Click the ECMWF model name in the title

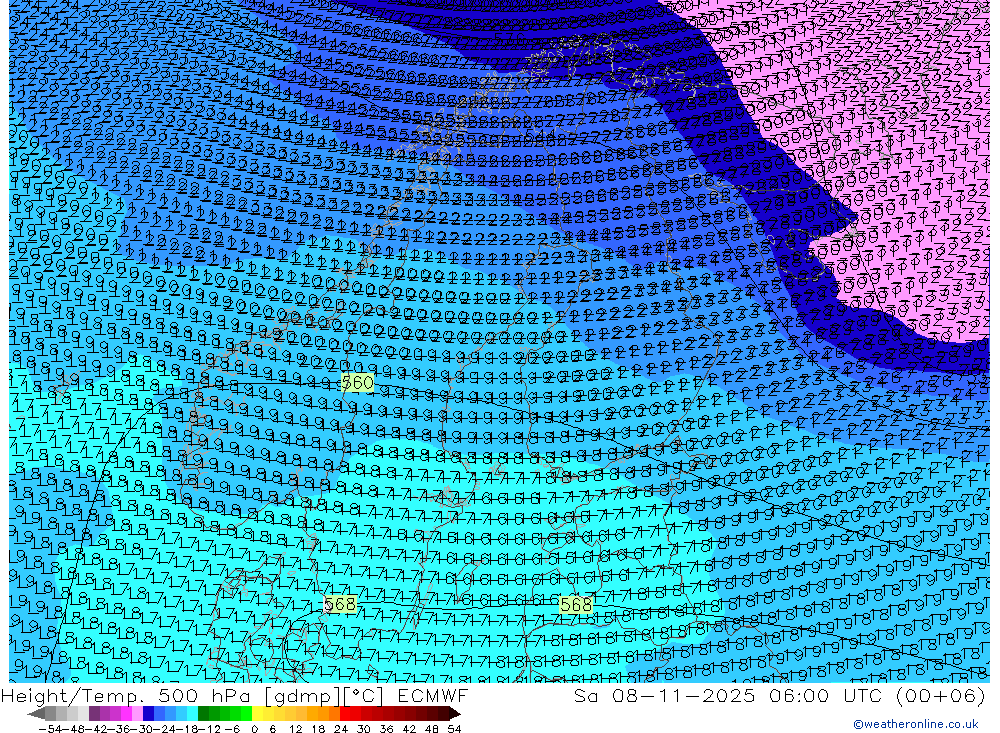tap(432, 695)
